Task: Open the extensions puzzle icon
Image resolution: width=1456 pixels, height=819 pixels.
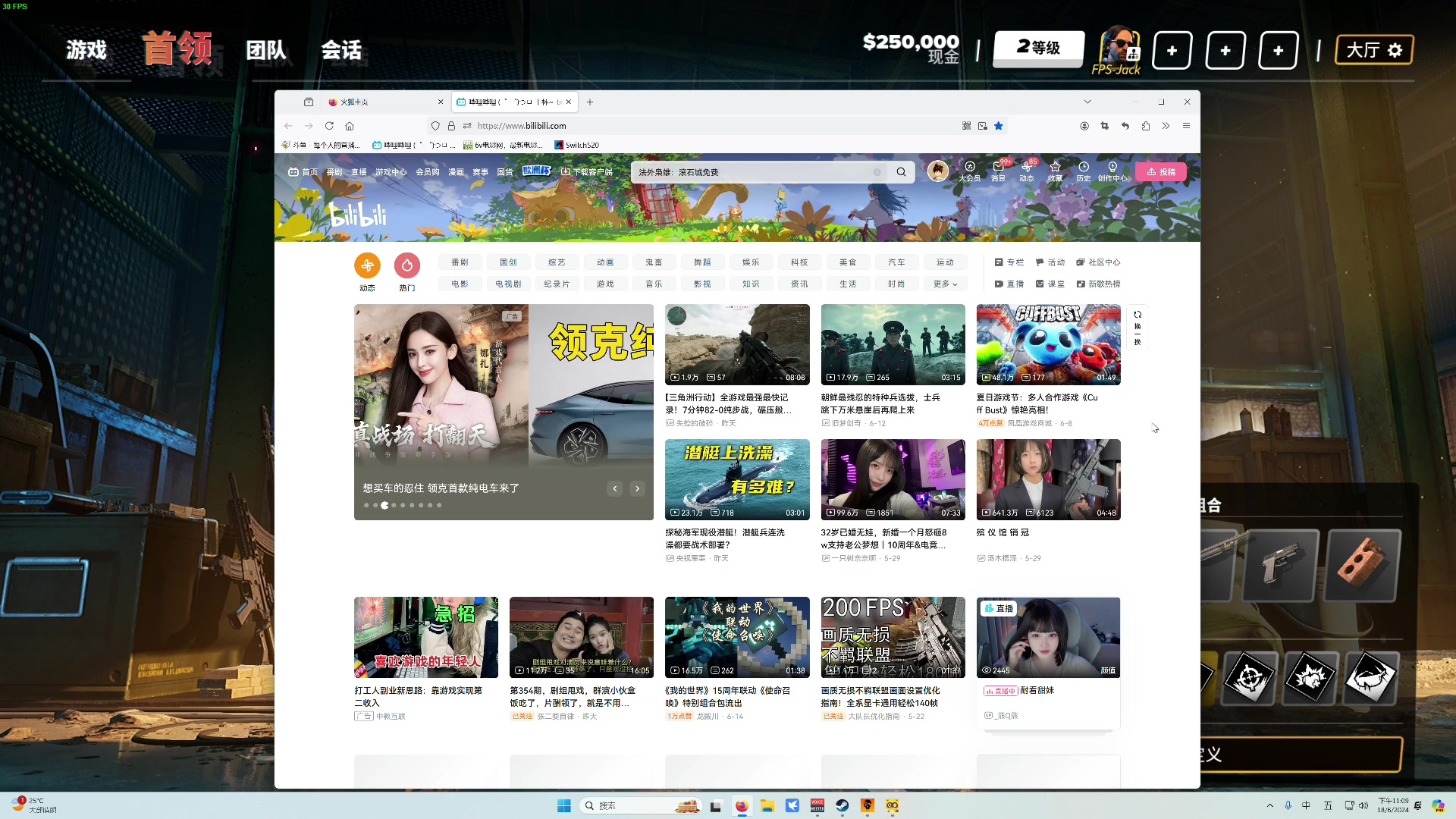Action: (1146, 126)
